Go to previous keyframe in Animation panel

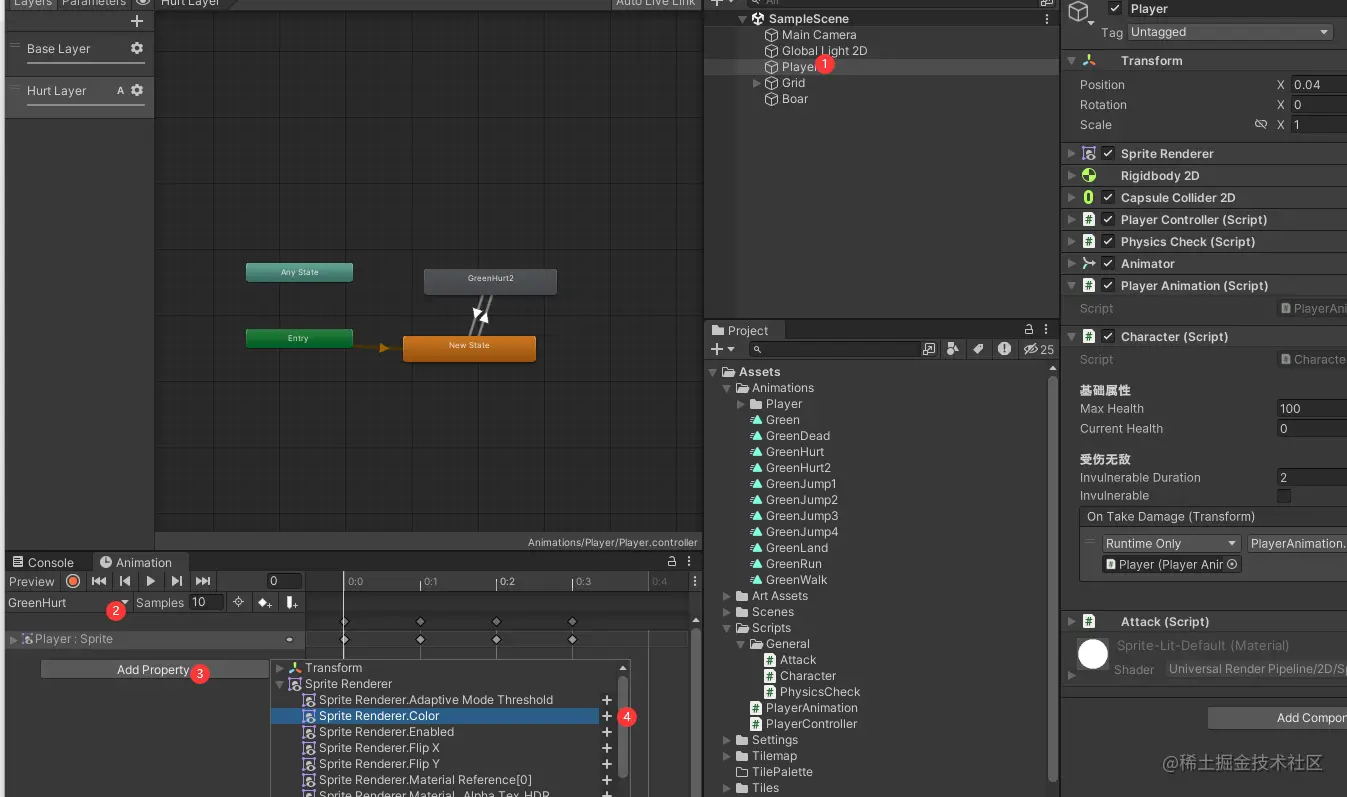125,581
